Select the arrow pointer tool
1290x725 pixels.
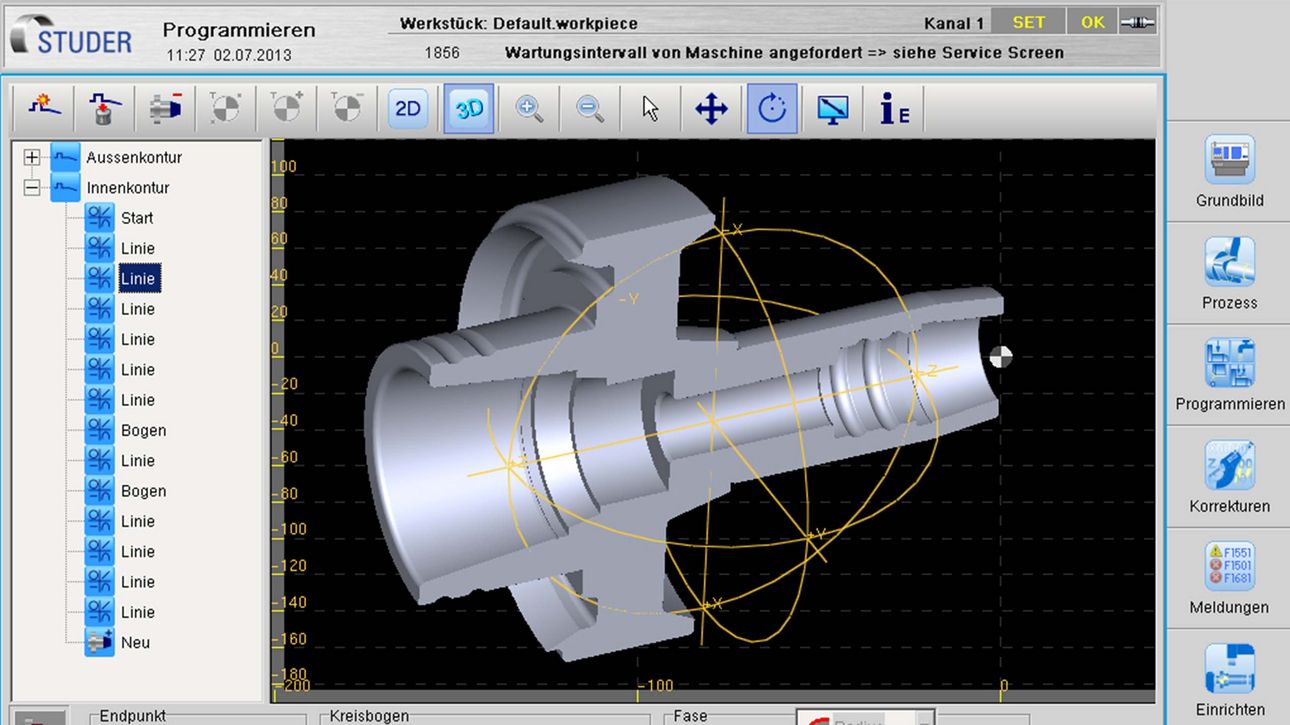tap(651, 109)
